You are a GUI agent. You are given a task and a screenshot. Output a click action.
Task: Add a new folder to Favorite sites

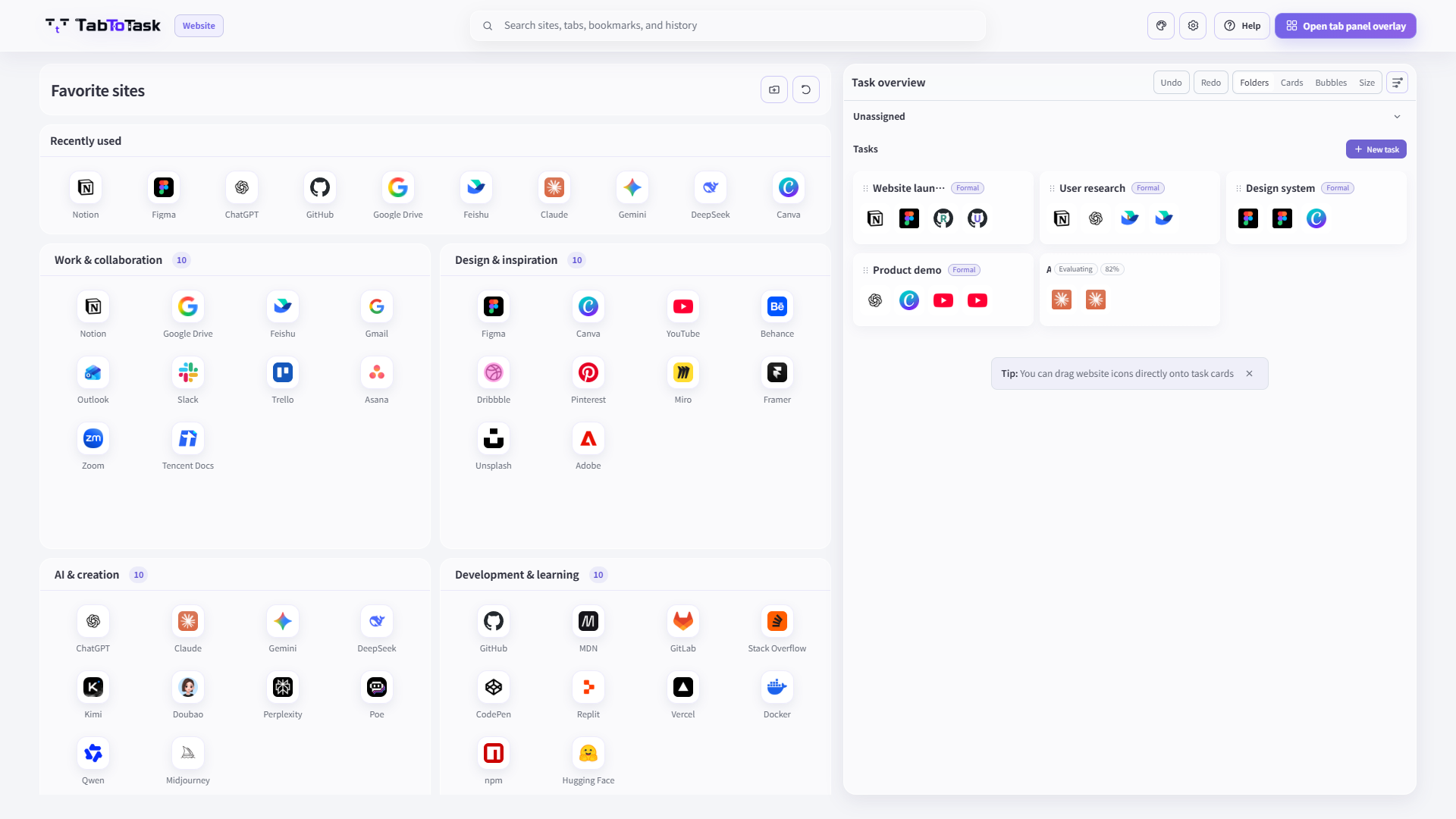tap(774, 89)
